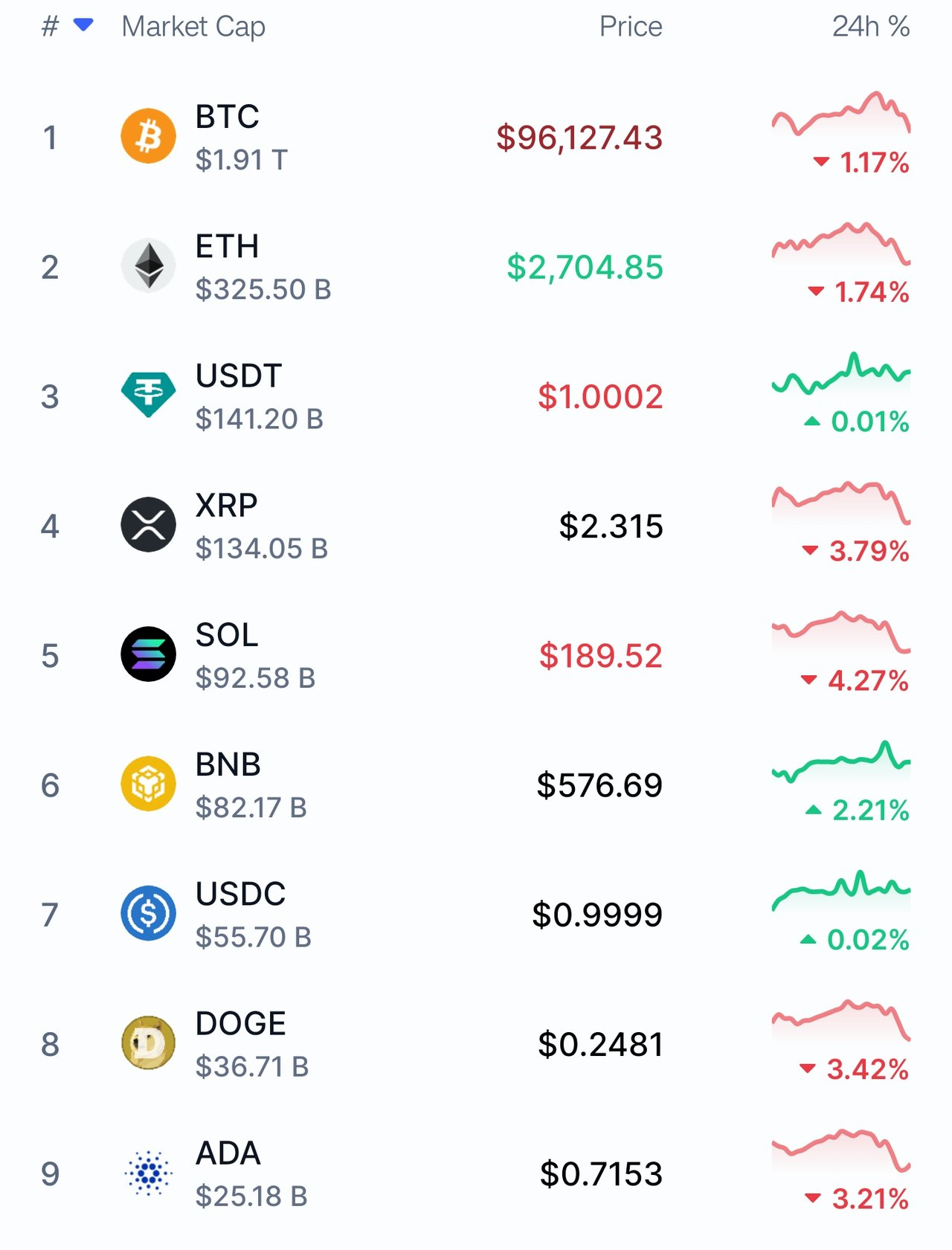Screen dimensions: 952x1250
Task: Open the Bitcoin coin icon
Action: pyautogui.click(x=149, y=136)
